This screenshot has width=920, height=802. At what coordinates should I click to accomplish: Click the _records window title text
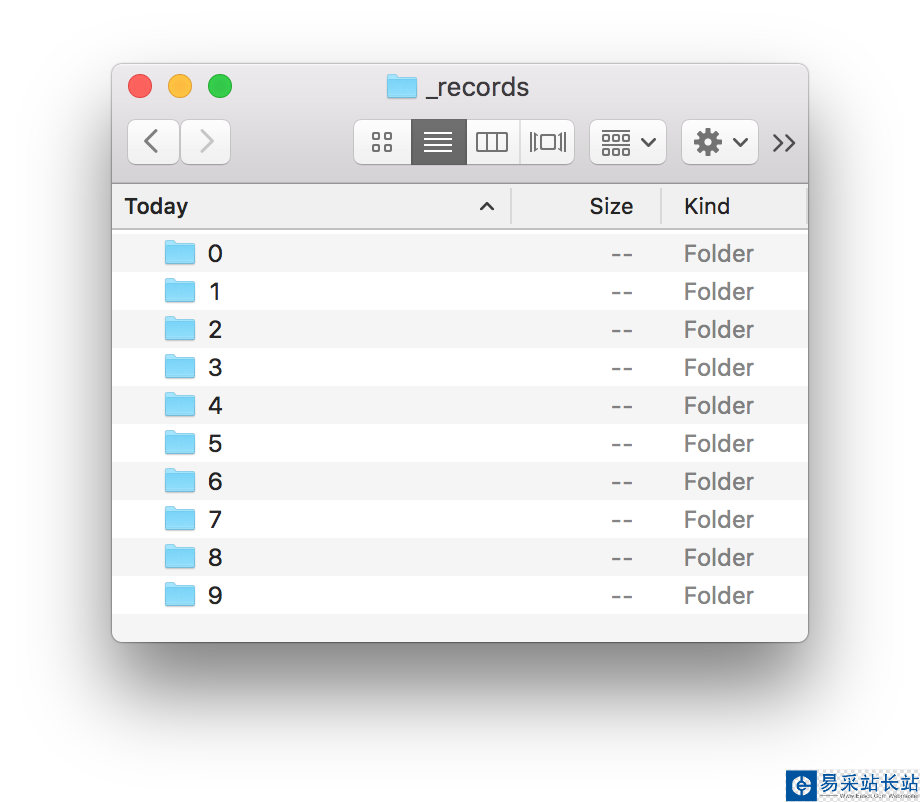(x=478, y=87)
